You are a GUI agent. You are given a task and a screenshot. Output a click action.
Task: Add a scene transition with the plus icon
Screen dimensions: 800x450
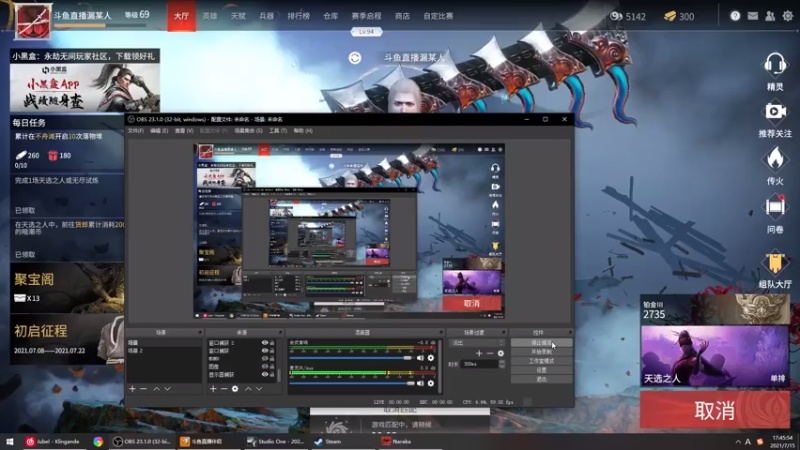point(479,353)
